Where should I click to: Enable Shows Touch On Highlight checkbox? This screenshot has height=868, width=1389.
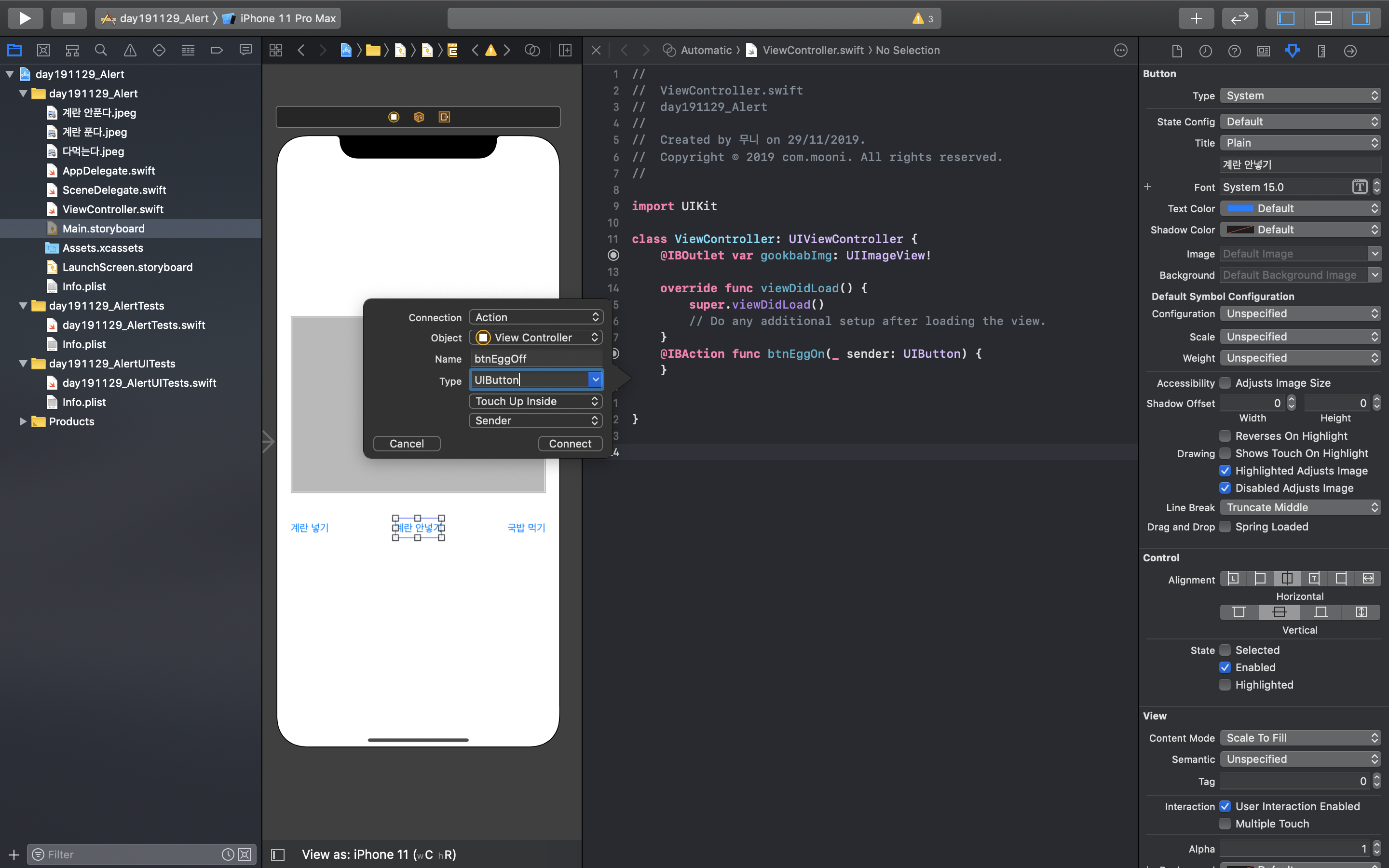coord(1225,453)
